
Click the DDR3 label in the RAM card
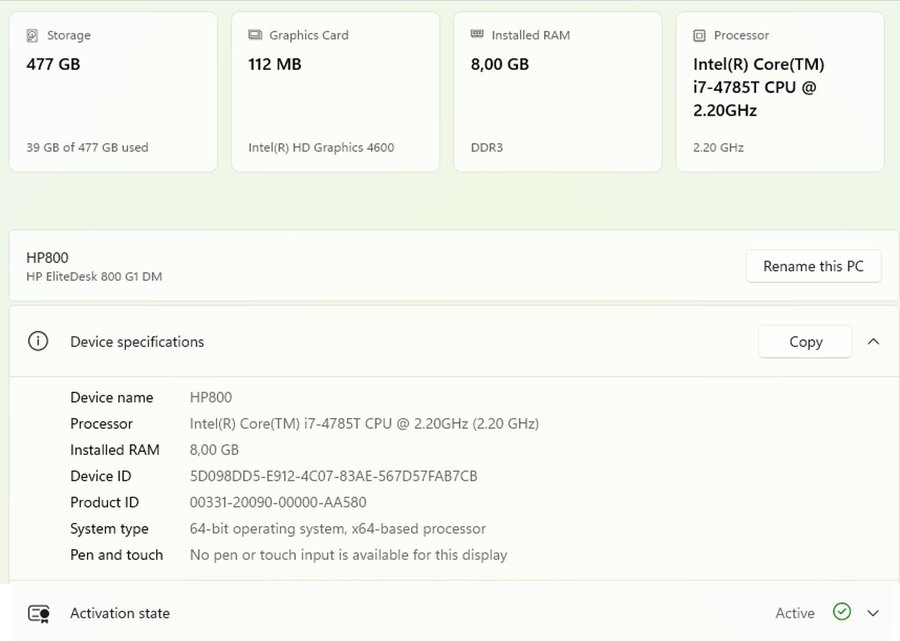click(487, 148)
